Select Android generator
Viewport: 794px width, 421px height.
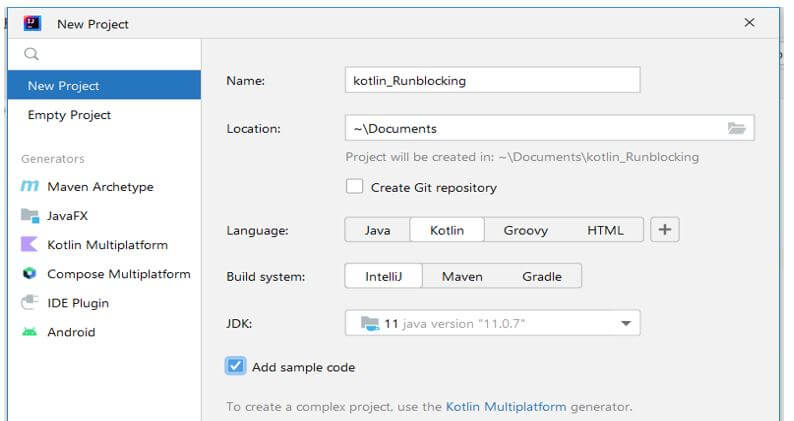[104, 332]
